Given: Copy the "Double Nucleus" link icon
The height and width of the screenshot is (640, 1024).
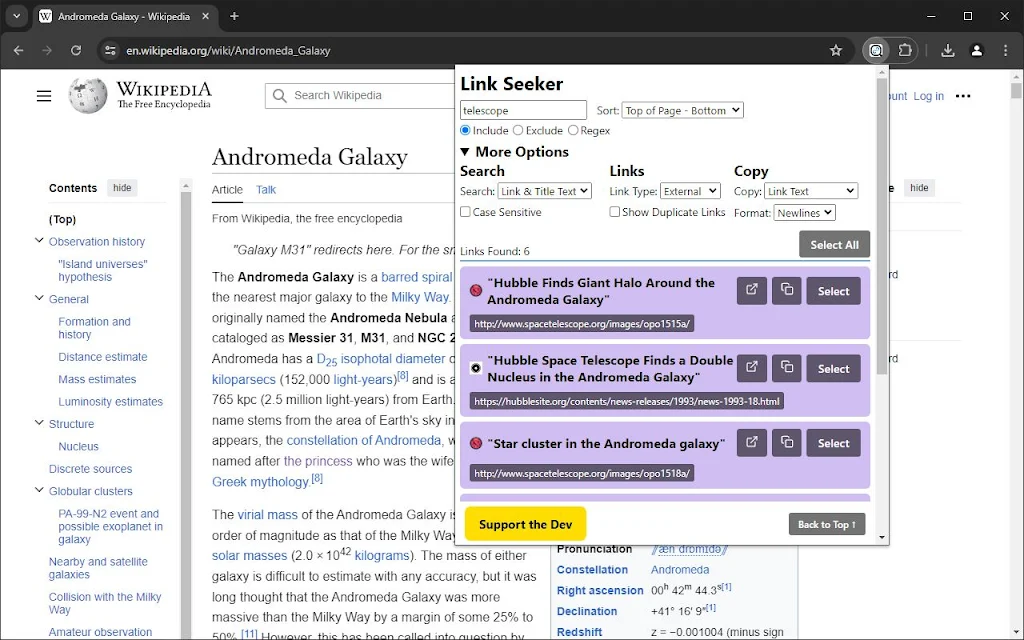Looking at the screenshot, I should 786,368.
